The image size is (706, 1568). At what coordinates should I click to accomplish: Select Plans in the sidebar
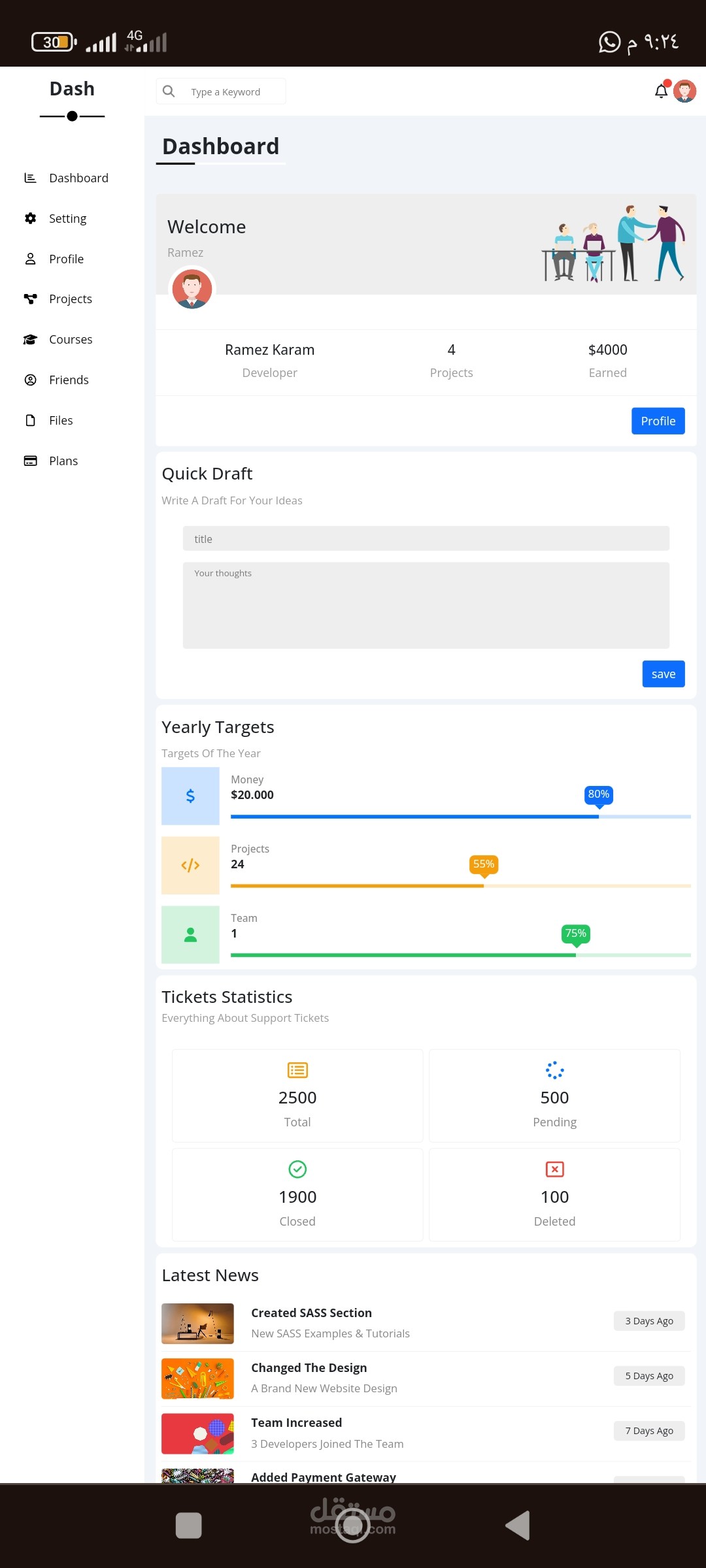pos(63,461)
